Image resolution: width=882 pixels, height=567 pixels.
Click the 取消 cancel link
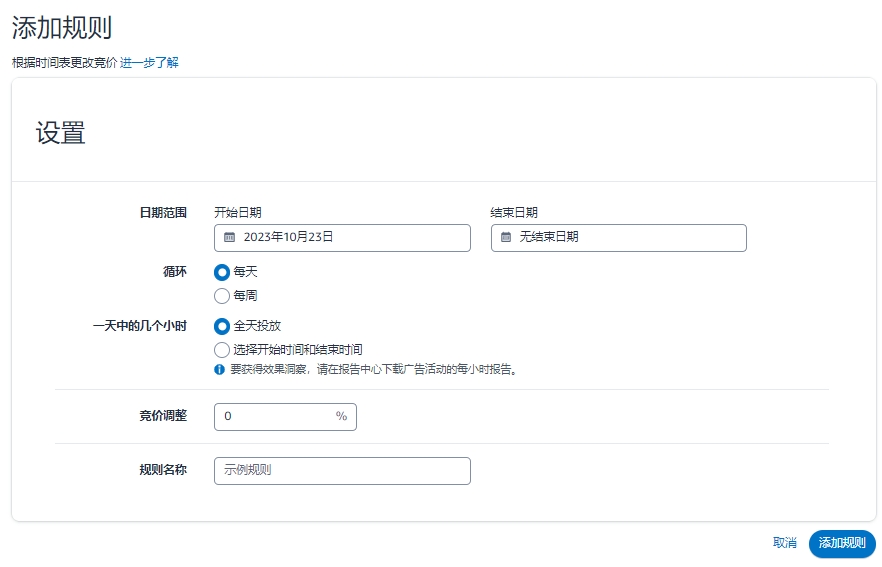[x=785, y=543]
